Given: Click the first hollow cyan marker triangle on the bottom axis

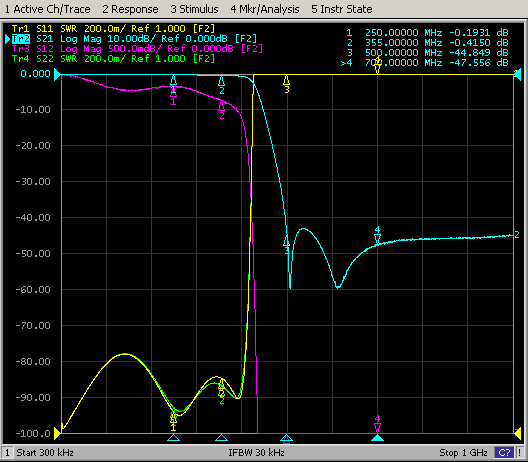Looking at the screenshot, I should click(173, 438).
